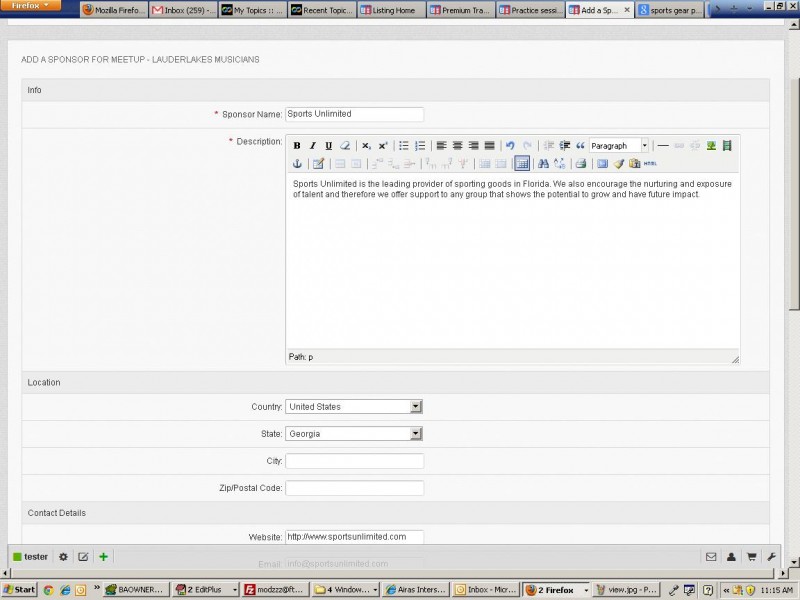
Task: Click the tester user button in bottom bar
Action: coord(30,557)
